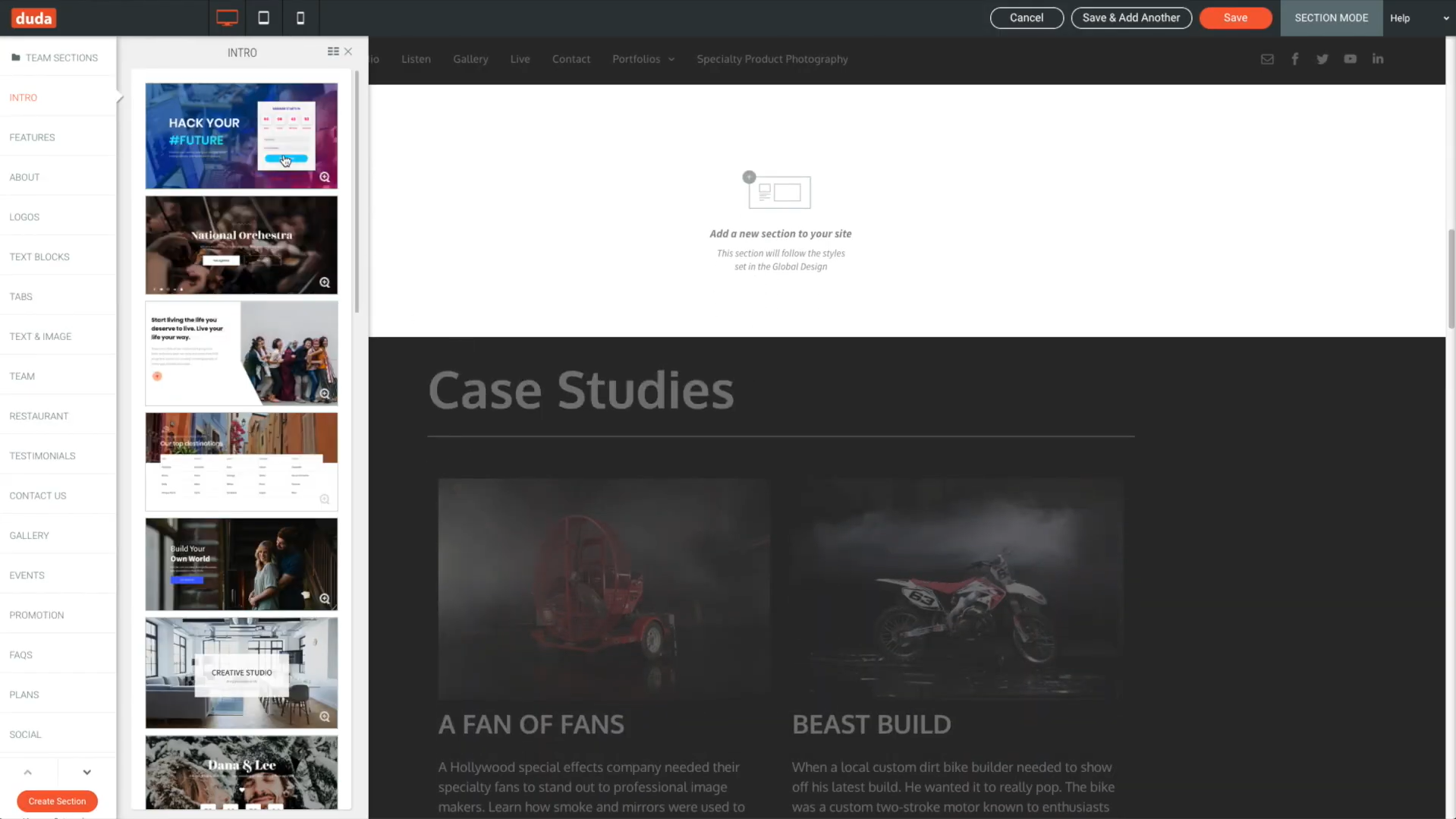Zoom into the Hack Your Future preview
The width and height of the screenshot is (1456, 819).
point(325,176)
